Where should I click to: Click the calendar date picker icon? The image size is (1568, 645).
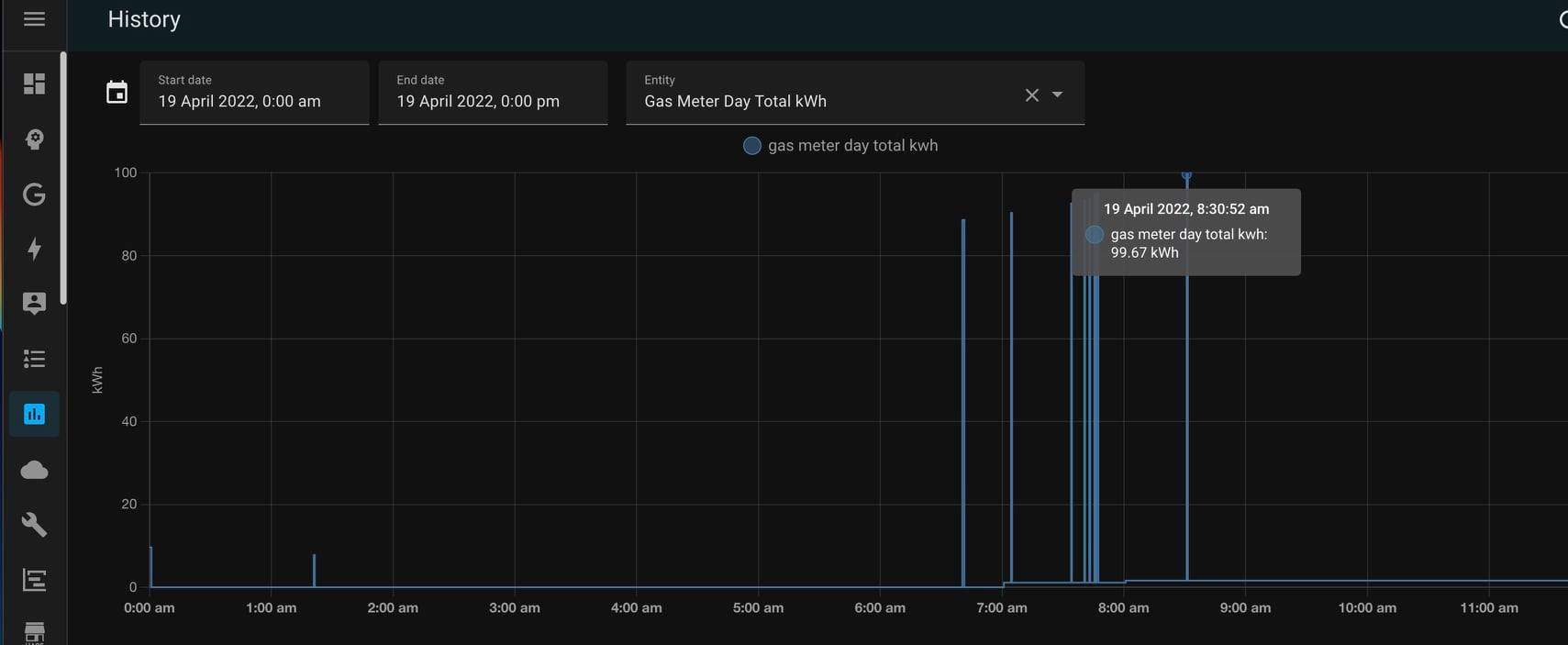(x=117, y=92)
